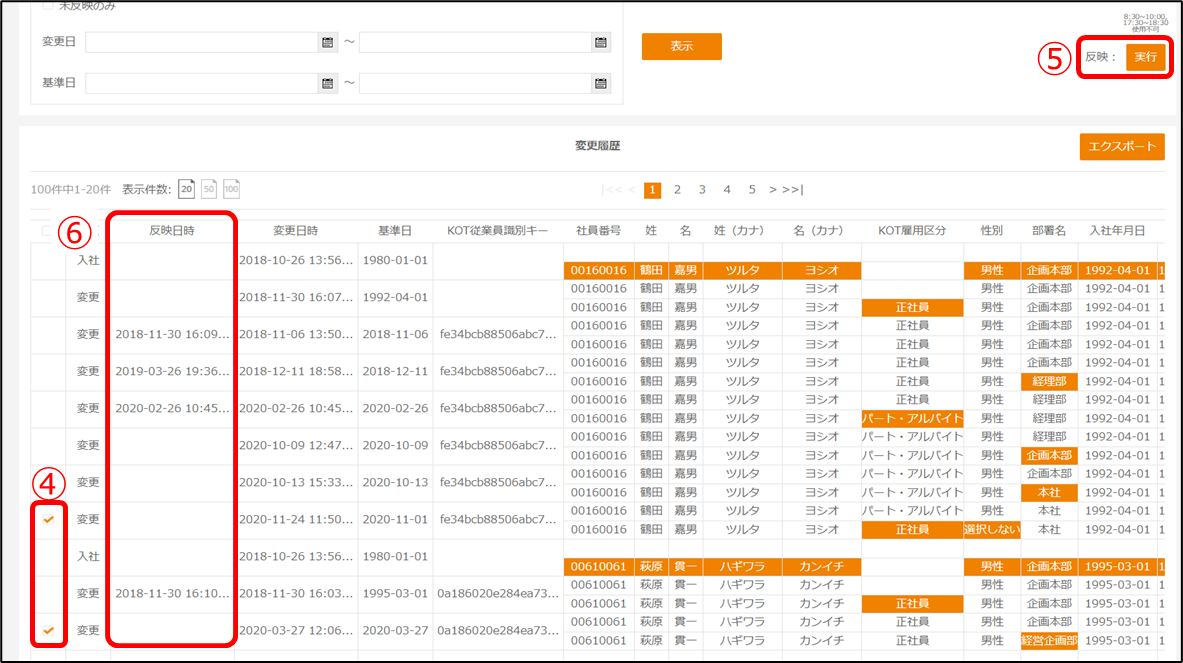Viewport: 1183px width, 663px height.
Task: Click 反映日時 cell 2018-11-30 16:09...
Action: coord(172,334)
